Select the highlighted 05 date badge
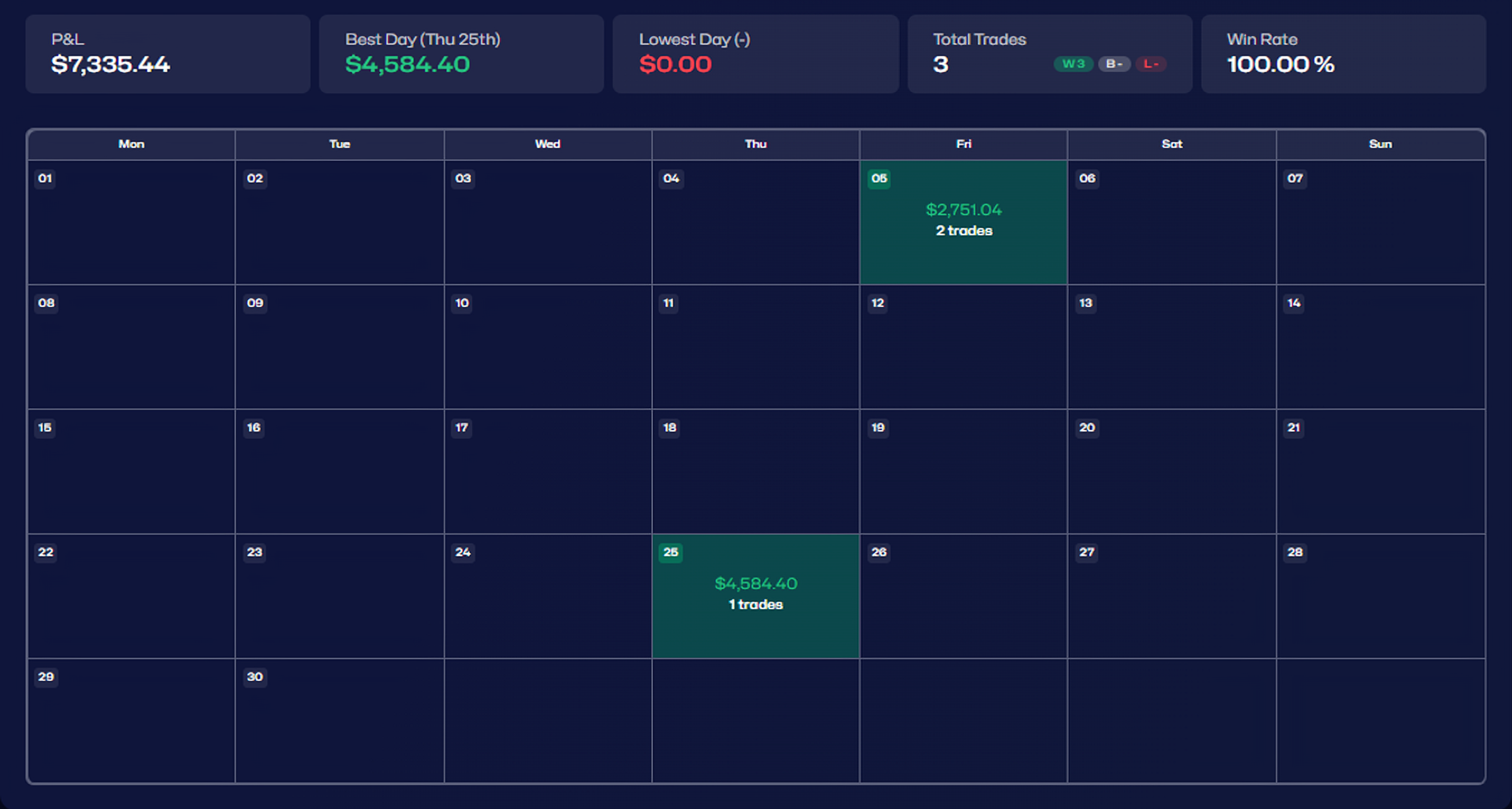The height and width of the screenshot is (809, 1512). [x=879, y=178]
